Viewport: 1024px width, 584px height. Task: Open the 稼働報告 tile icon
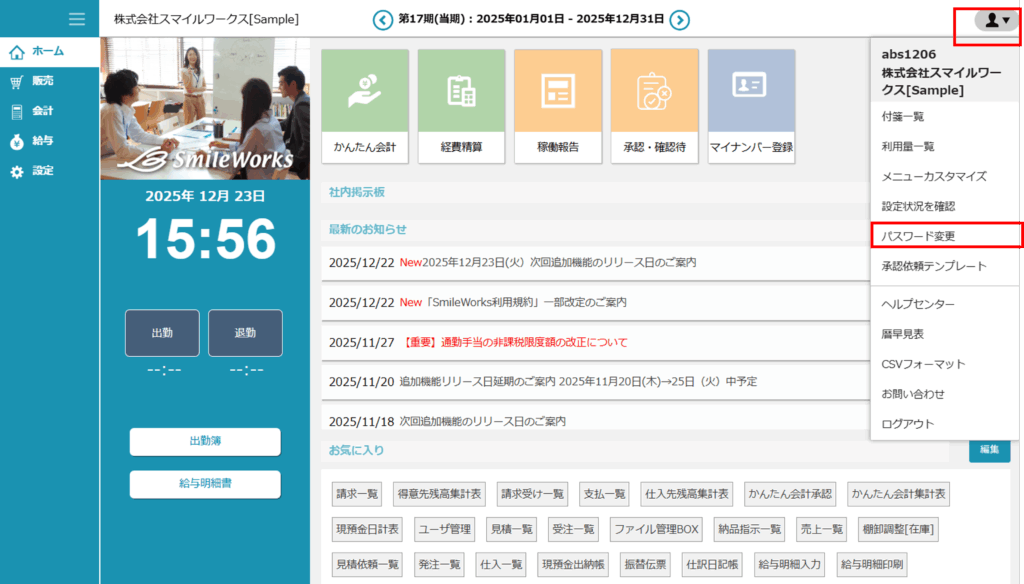pos(558,91)
